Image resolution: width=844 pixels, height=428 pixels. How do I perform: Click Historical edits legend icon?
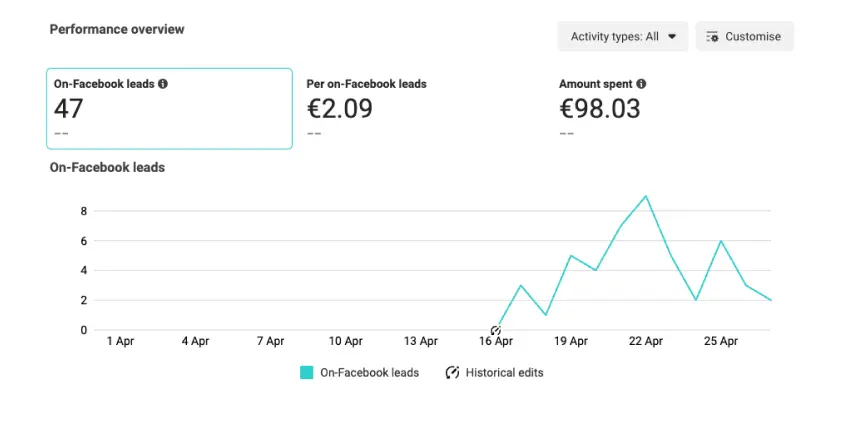(x=452, y=372)
